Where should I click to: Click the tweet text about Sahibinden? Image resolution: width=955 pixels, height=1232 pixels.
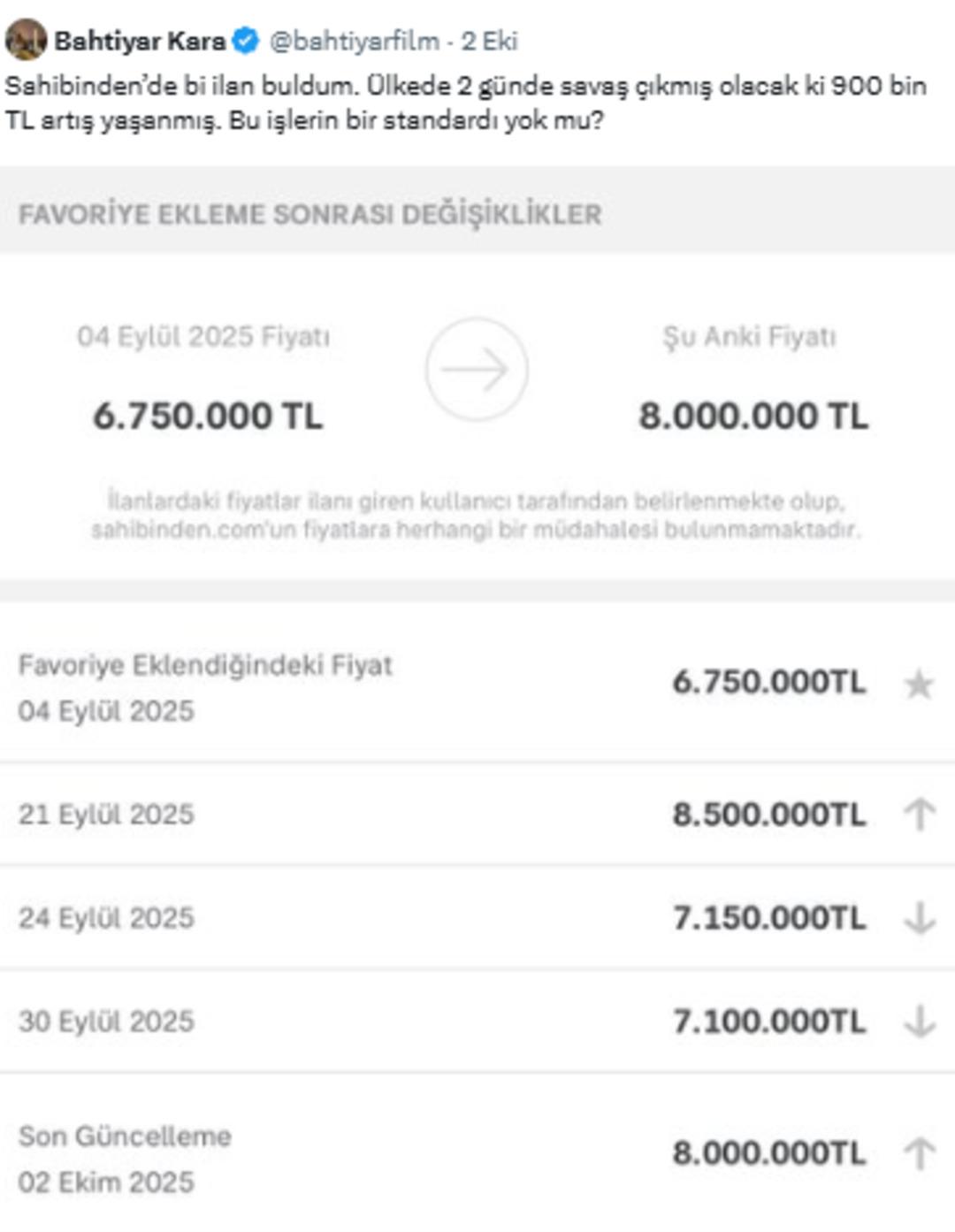[x=465, y=103]
